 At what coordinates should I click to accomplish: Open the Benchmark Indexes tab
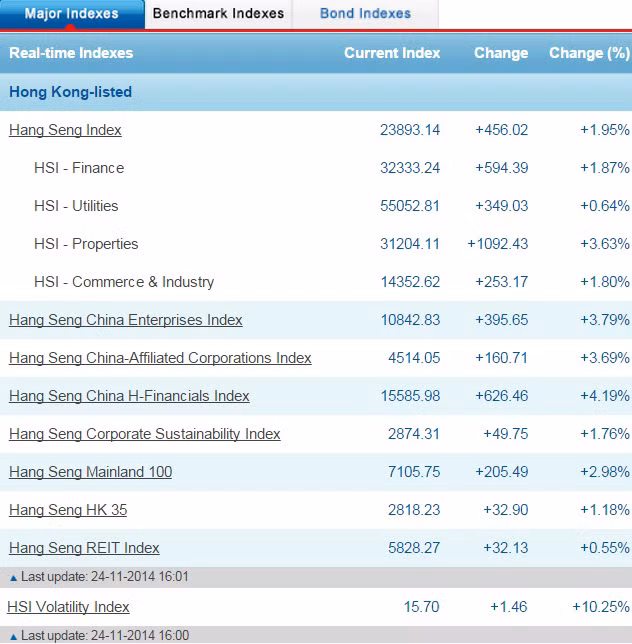click(218, 14)
